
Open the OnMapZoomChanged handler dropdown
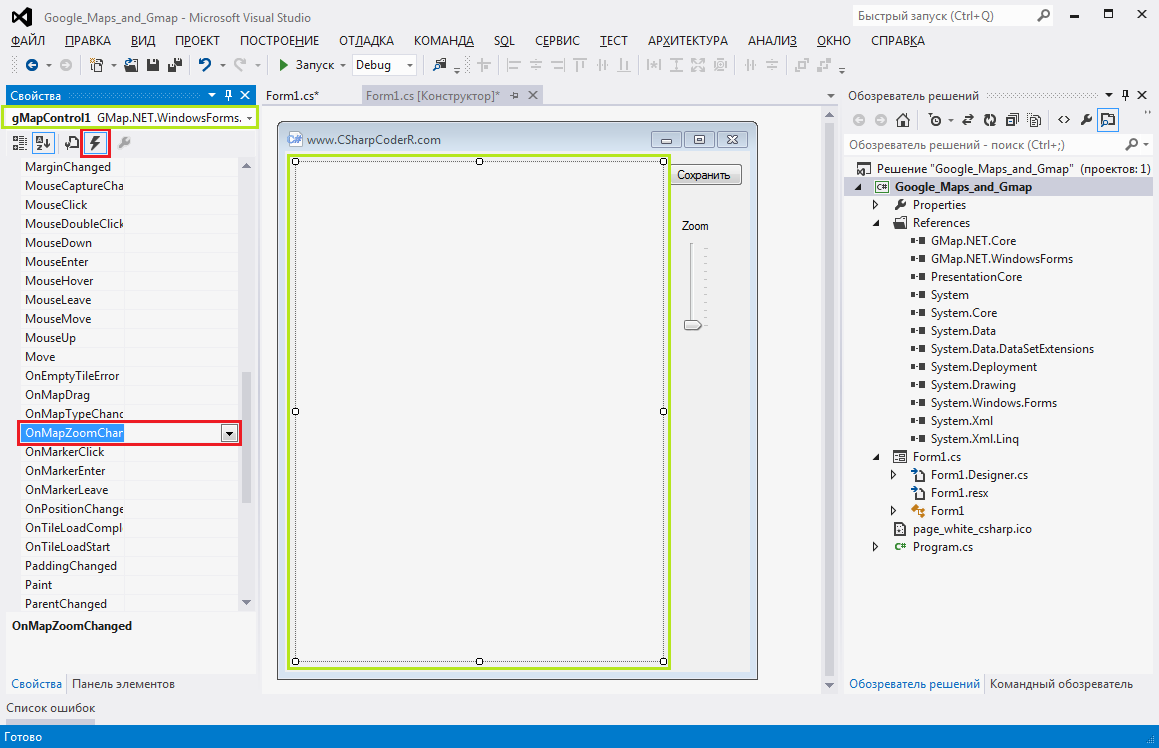click(229, 432)
